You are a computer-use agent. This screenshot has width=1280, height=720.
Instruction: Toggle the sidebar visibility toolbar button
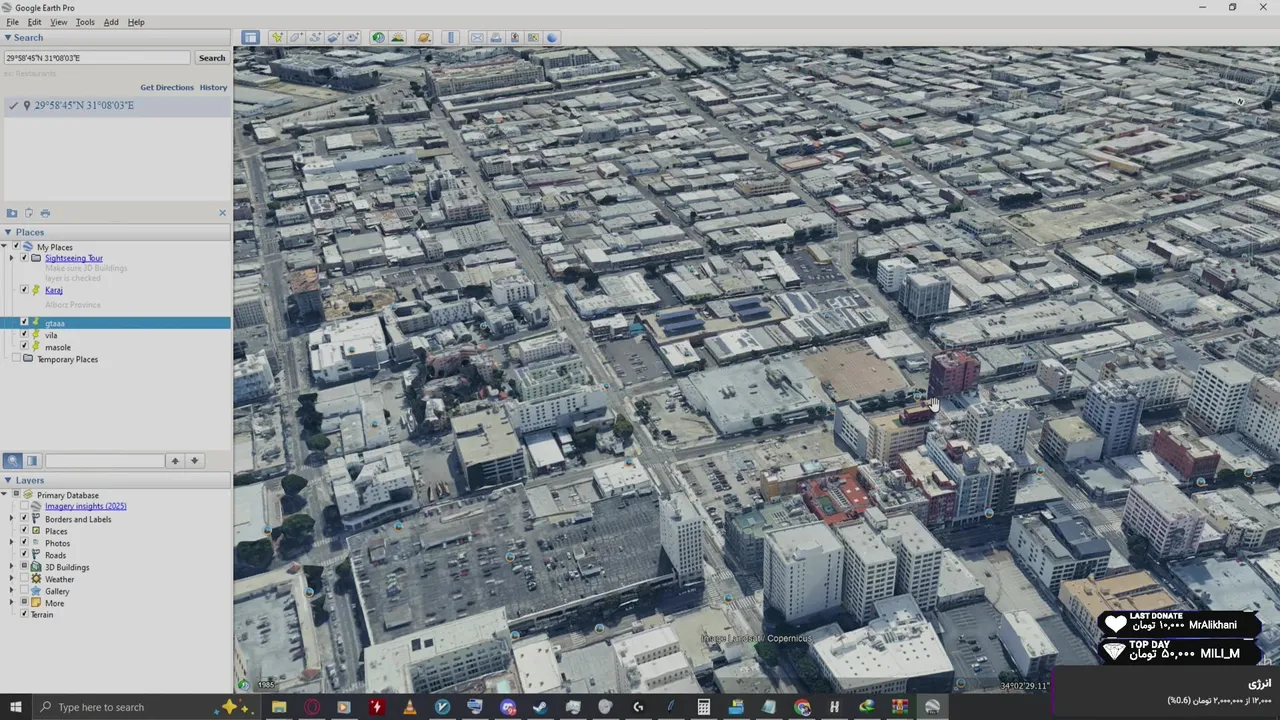click(250, 38)
